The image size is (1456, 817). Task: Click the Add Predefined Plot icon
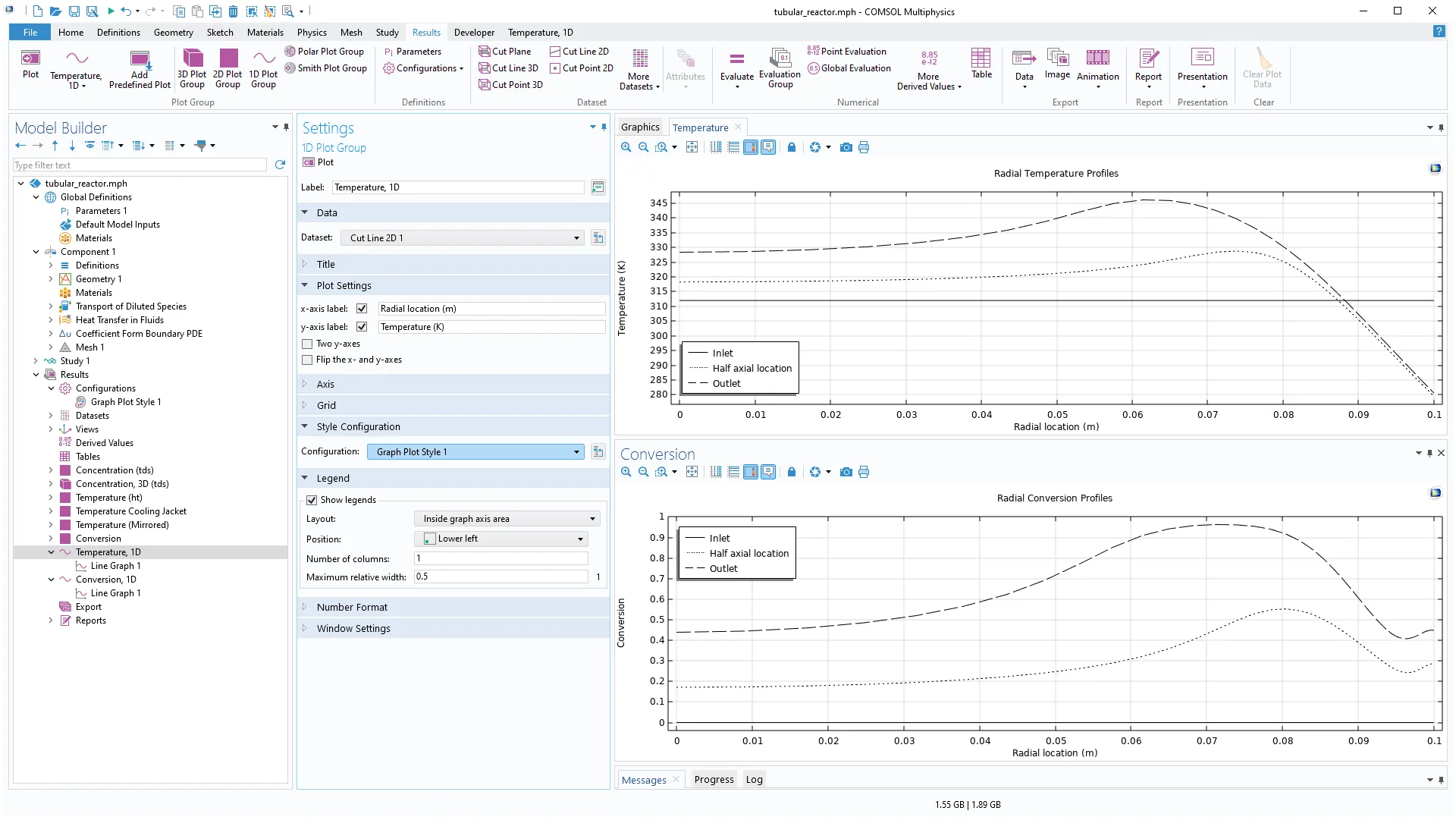pyautogui.click(x=140, y=61)
